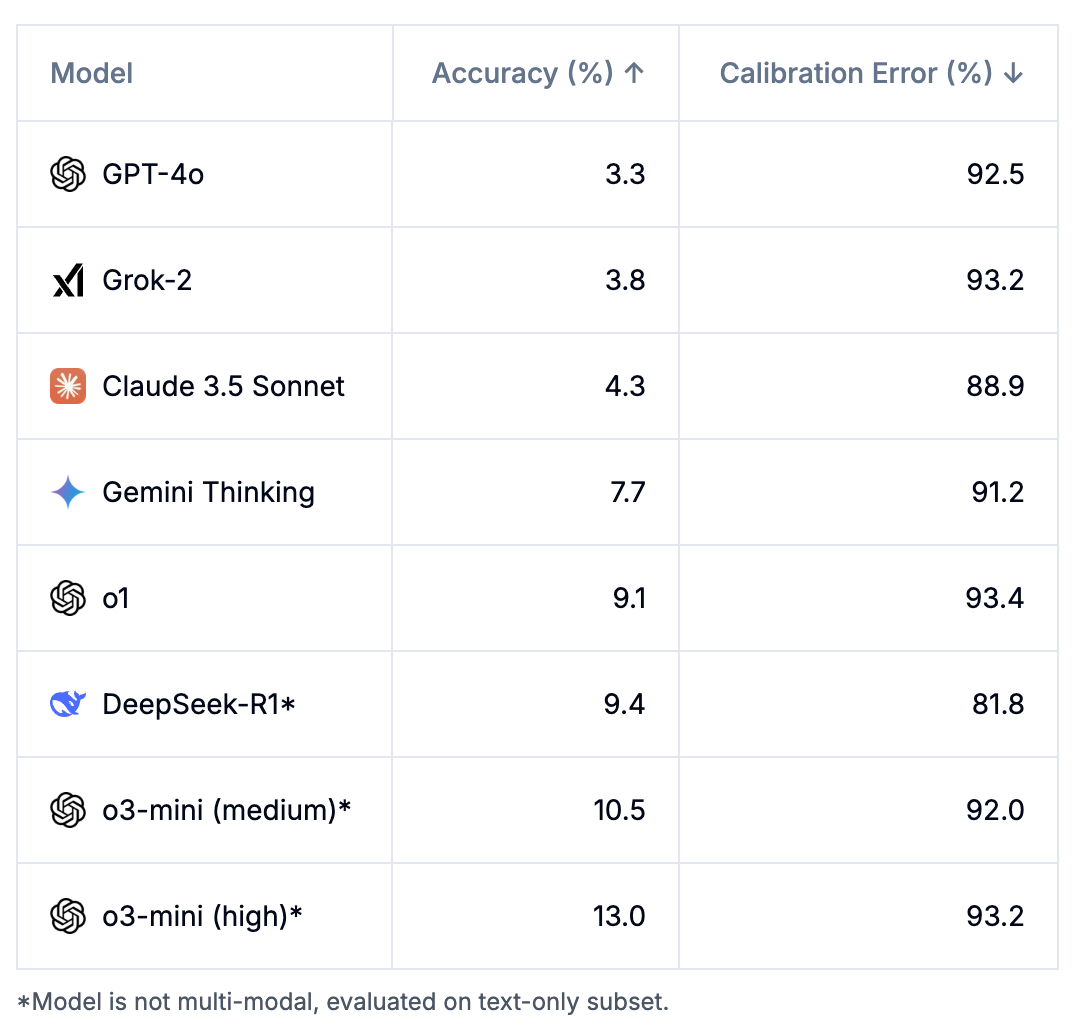Sort by the Calibration Error (%) header
The width and height of the screenshot is (1086, 1034).
(871, 73)
